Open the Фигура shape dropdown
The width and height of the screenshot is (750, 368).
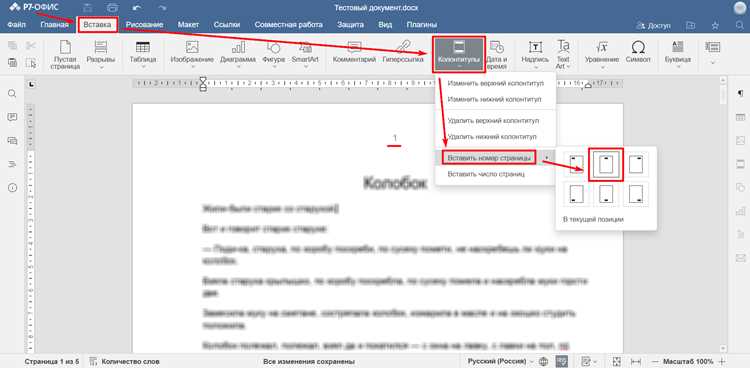pos(274,55)
